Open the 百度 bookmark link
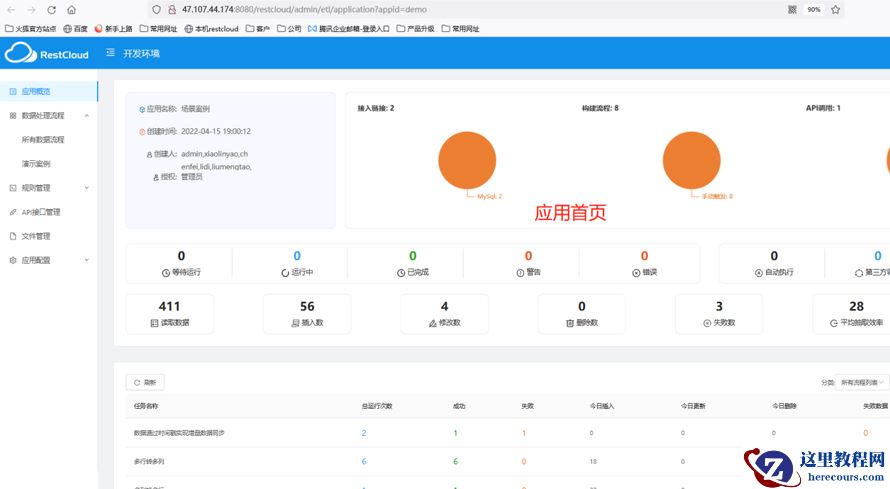This screenshot has width=890, height=489. click(75, 29)
